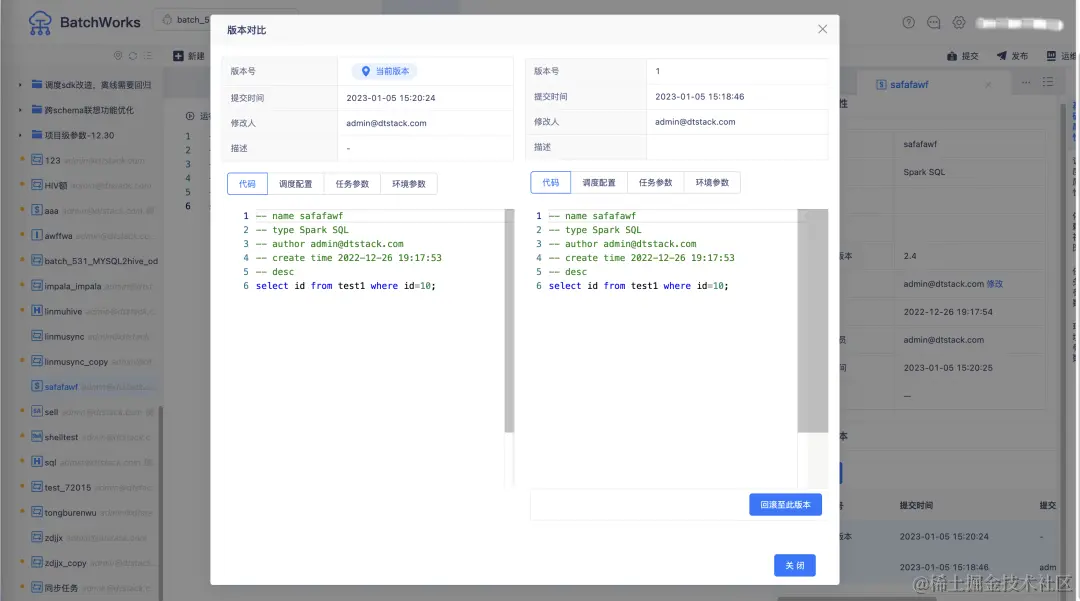Screen dimensions: 1080x601
Task: Switch to the safafawf editor tab
Action: (x=909, y=85)
